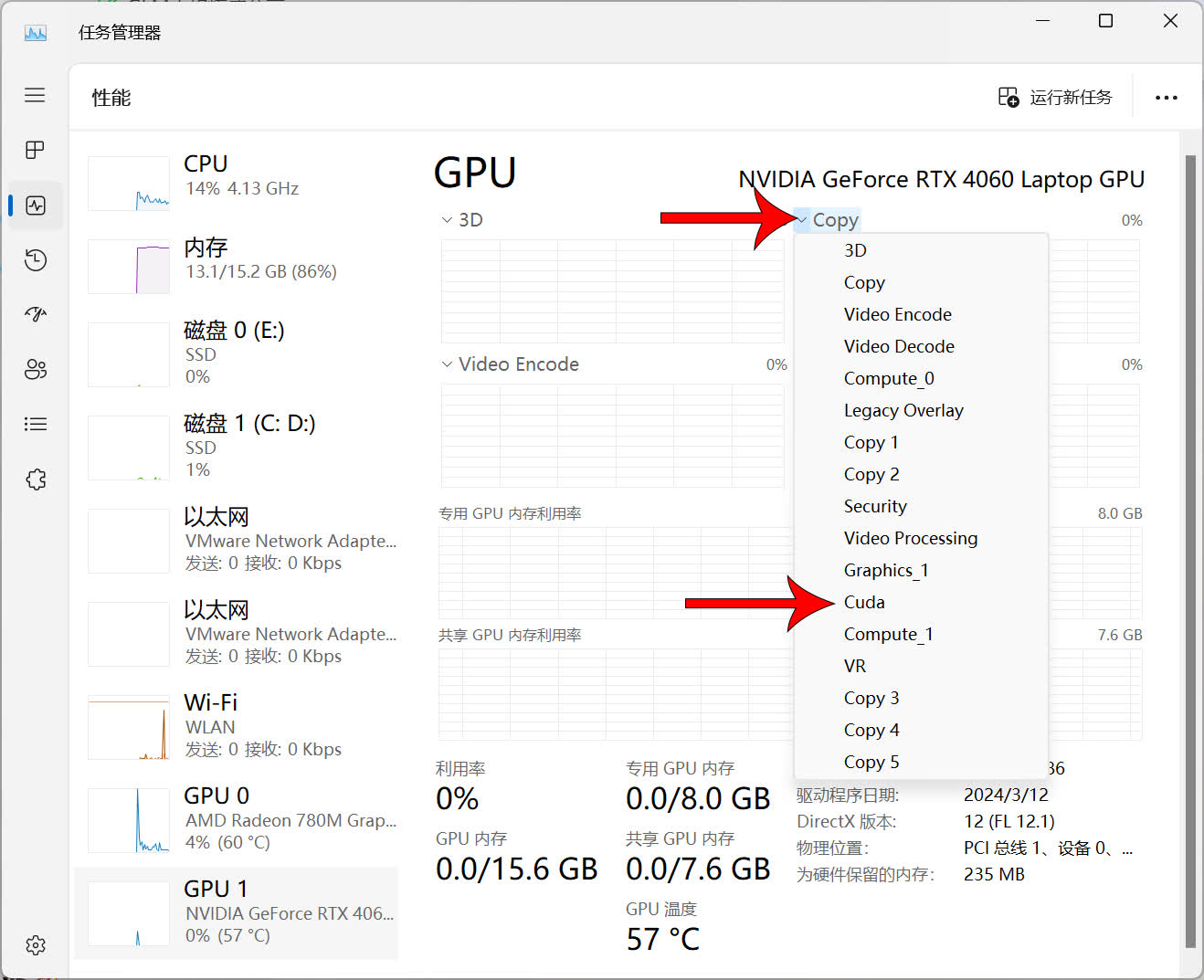Pick Compute_0 from the engine list
Screen dimensions: 1204x980
(889, 378)
